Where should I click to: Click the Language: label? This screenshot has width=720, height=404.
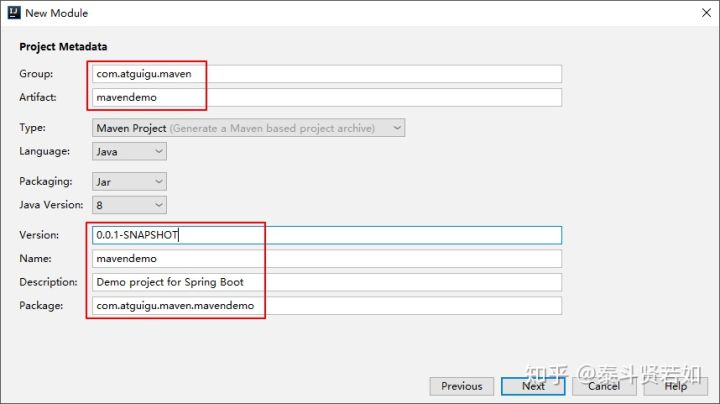pyautogui.click(x=45, y=151)
